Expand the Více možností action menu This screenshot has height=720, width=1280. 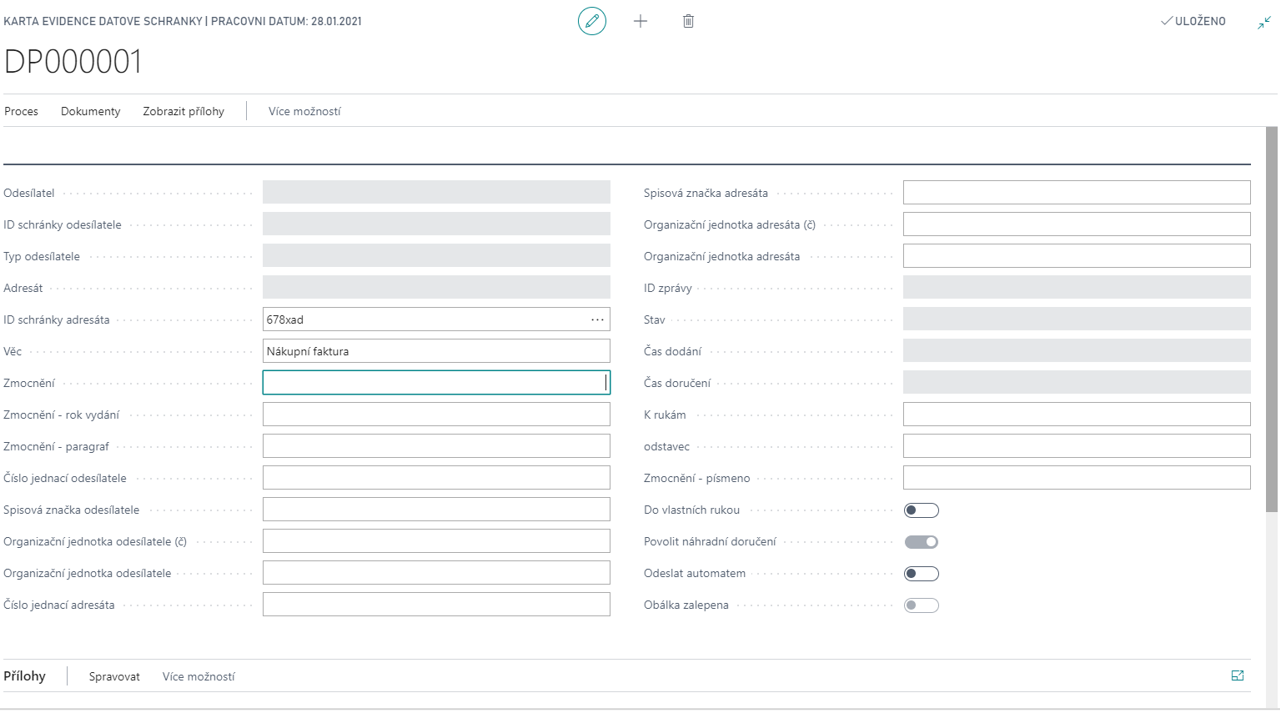pos(304,111)
